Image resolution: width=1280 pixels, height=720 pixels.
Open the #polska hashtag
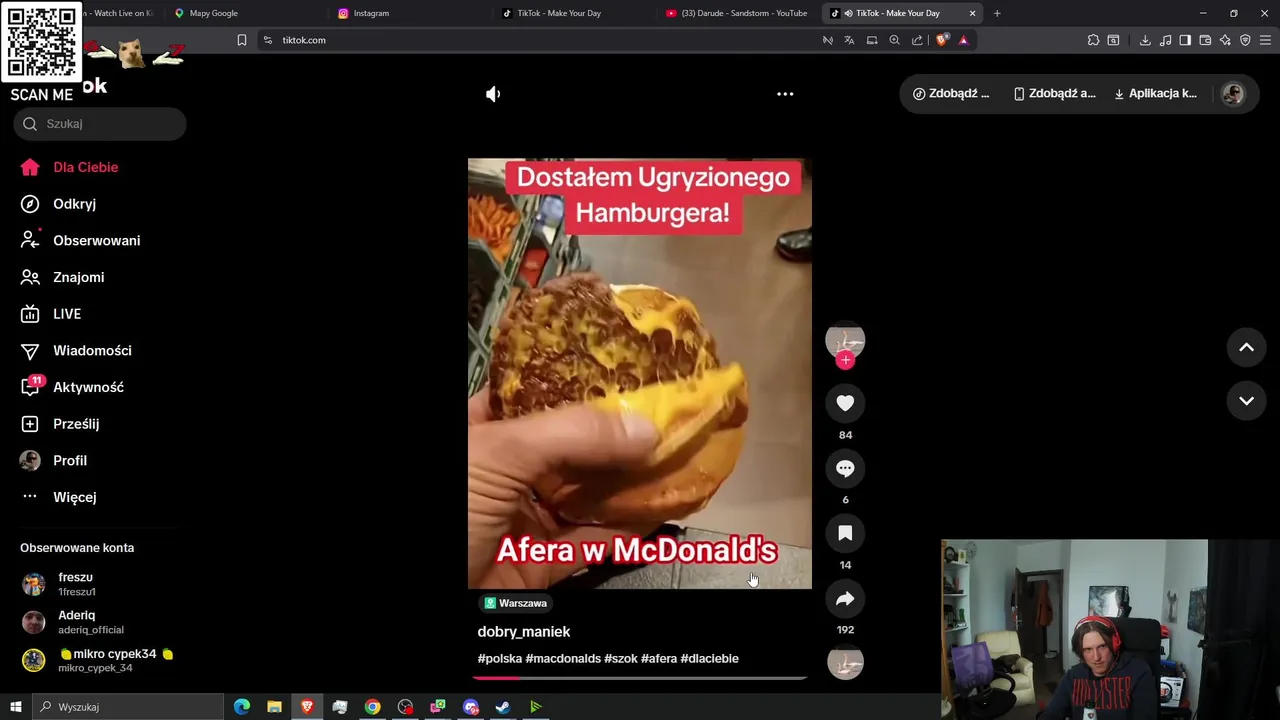click(x=500, y=659)
